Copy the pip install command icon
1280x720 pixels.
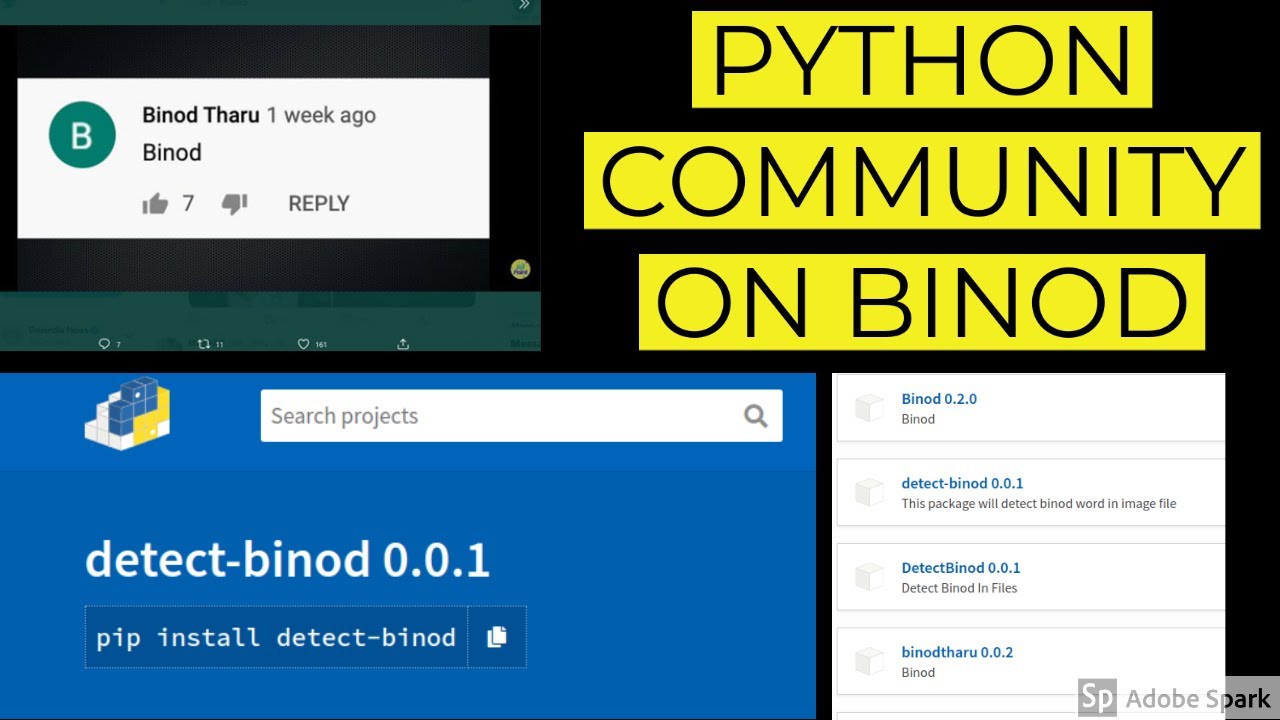pos(497,637)
